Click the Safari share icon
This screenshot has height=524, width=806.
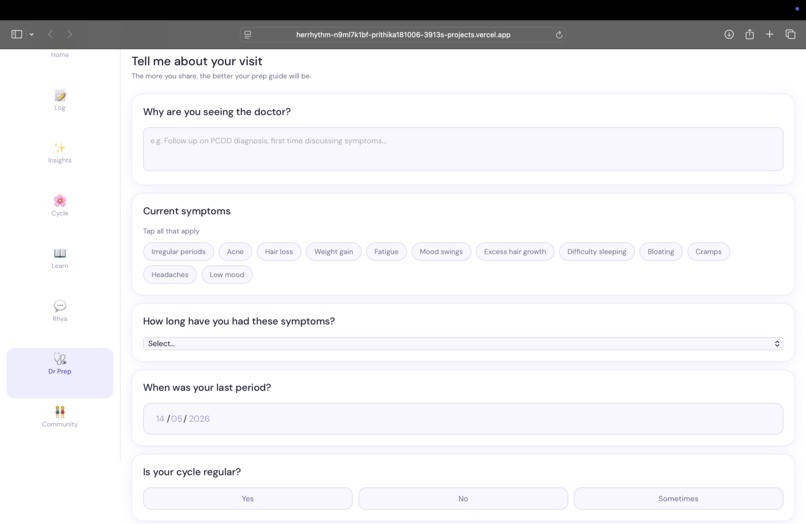749,34
